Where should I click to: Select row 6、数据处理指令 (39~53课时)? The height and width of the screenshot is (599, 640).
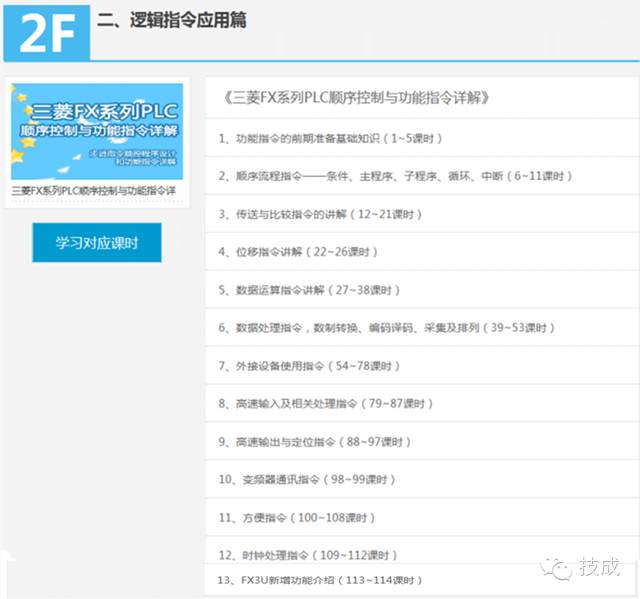(422, 328)
